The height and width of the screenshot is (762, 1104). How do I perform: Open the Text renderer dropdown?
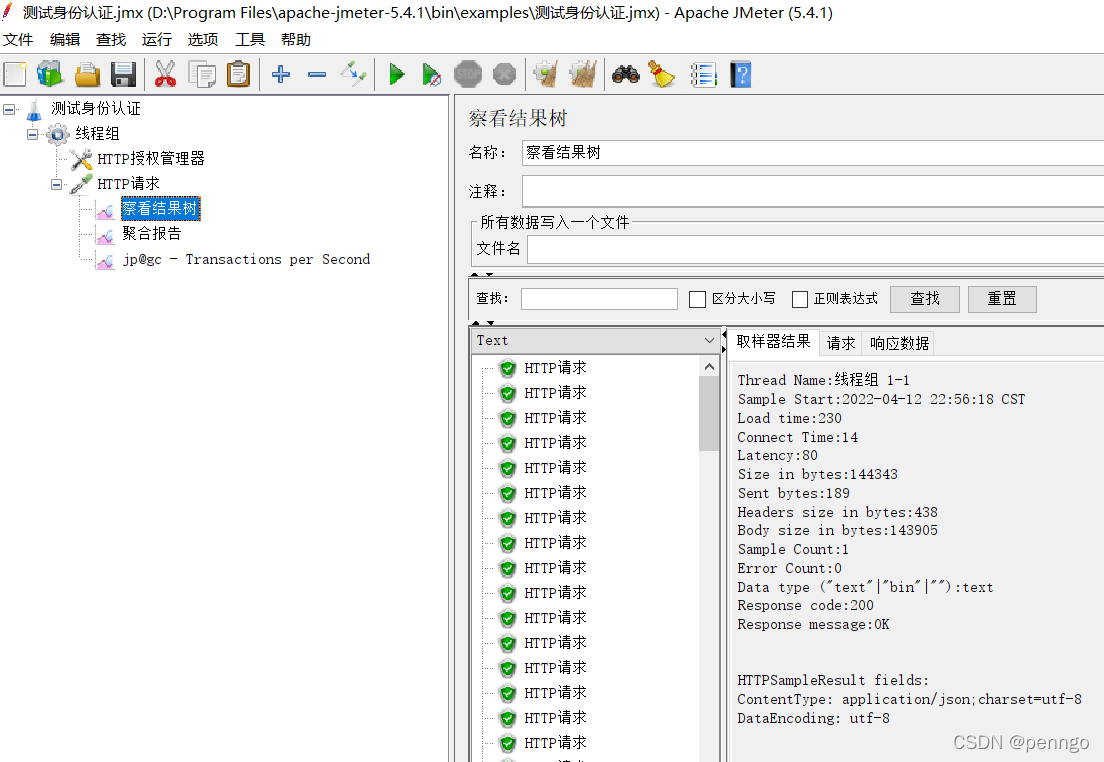click(x=596, y=341)
